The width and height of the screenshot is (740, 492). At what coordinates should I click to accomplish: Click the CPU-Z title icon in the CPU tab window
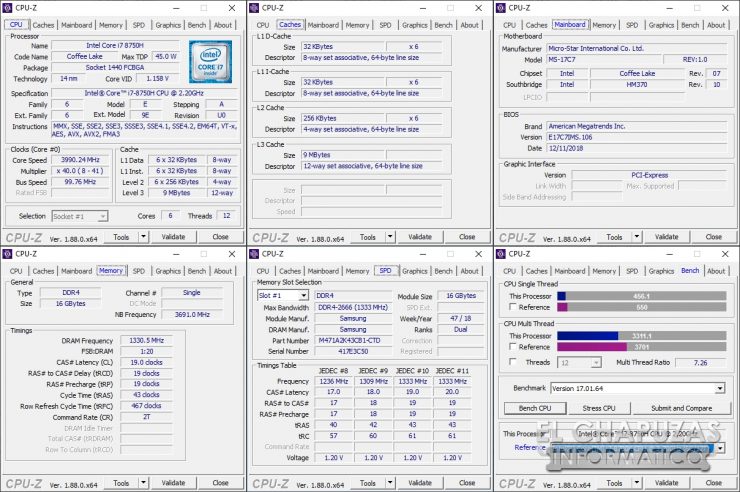point(7,8)
